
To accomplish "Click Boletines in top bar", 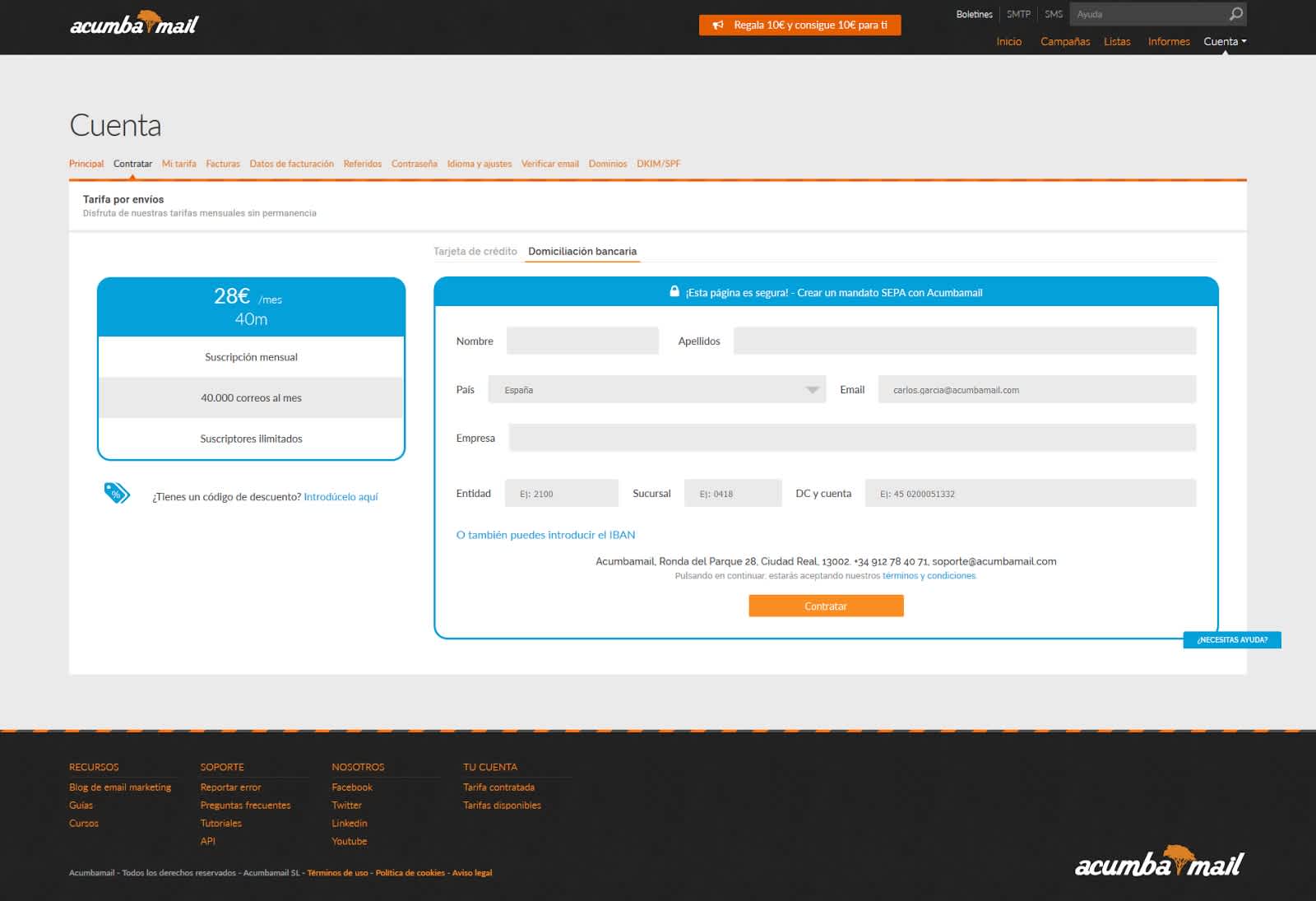I will pos(975,14).
